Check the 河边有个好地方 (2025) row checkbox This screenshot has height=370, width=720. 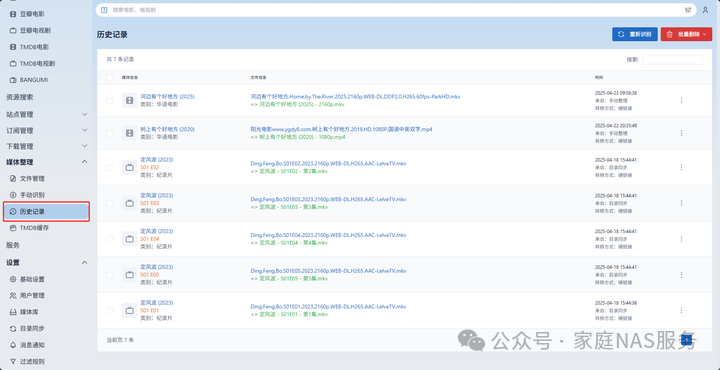(109, 101)
